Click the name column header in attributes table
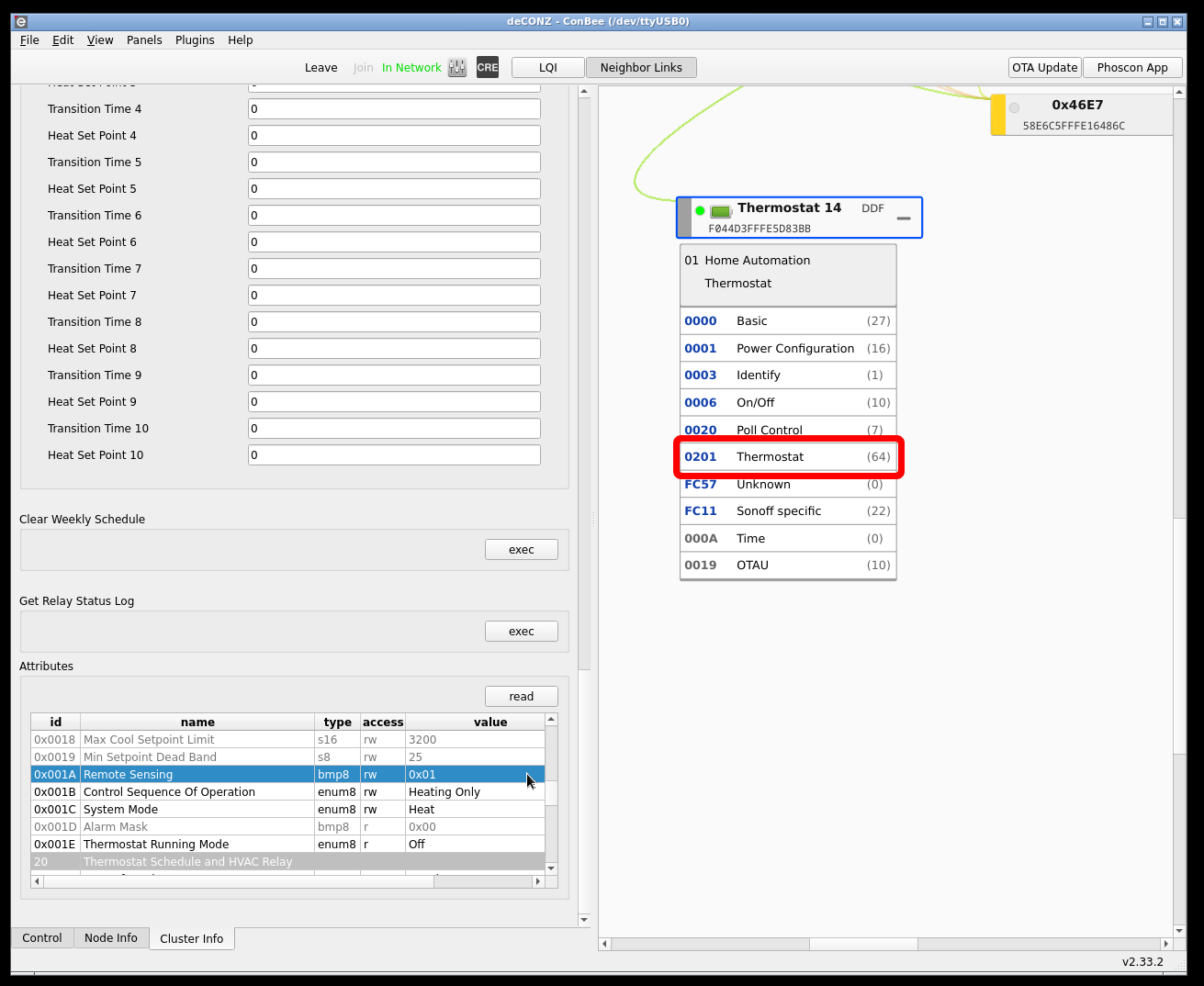Screen dimensions: 1204x986 (197, 722)
